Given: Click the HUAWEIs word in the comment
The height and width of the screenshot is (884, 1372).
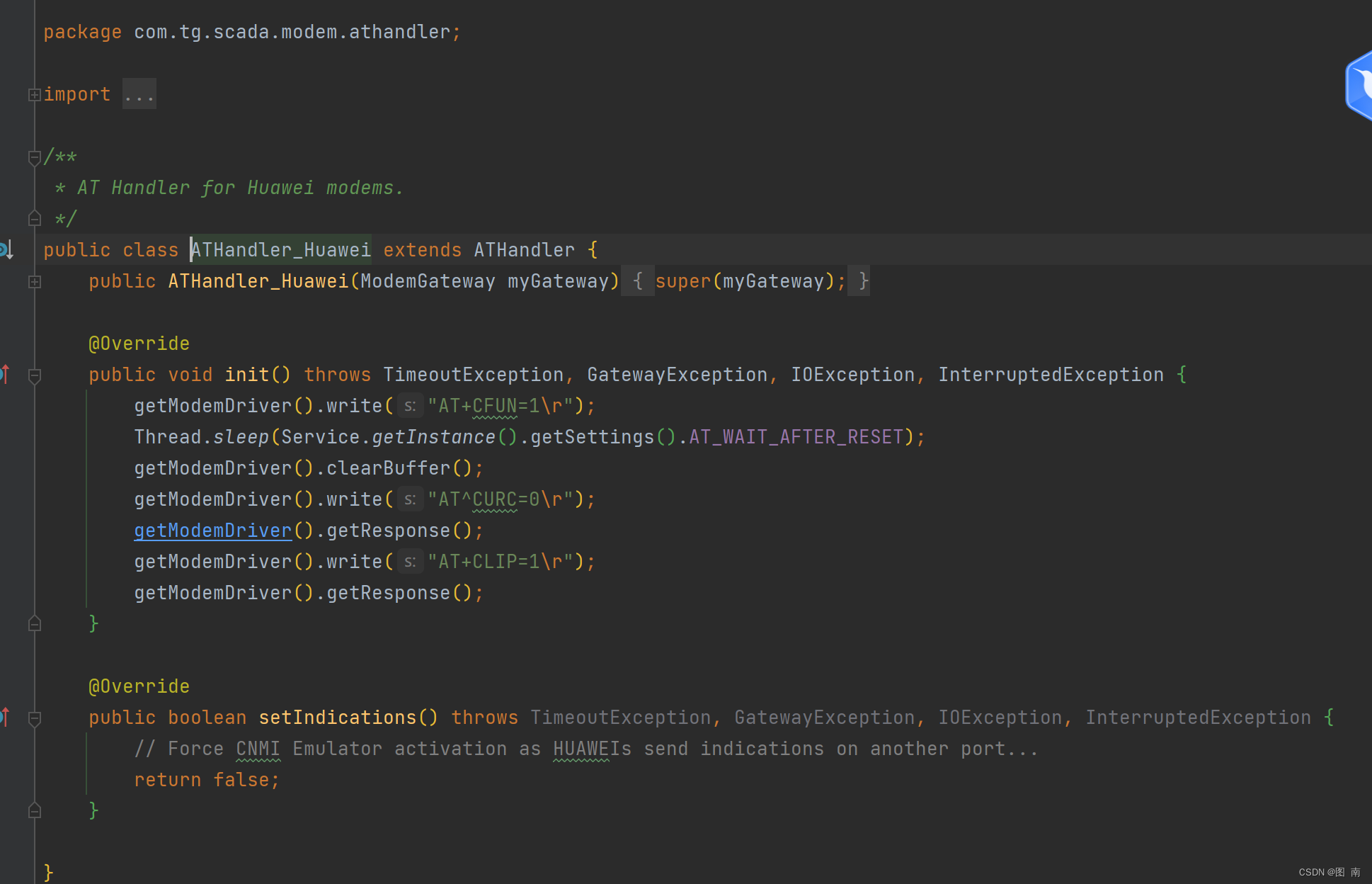Looking at the screenshot, I should click(x=593, y=749).
